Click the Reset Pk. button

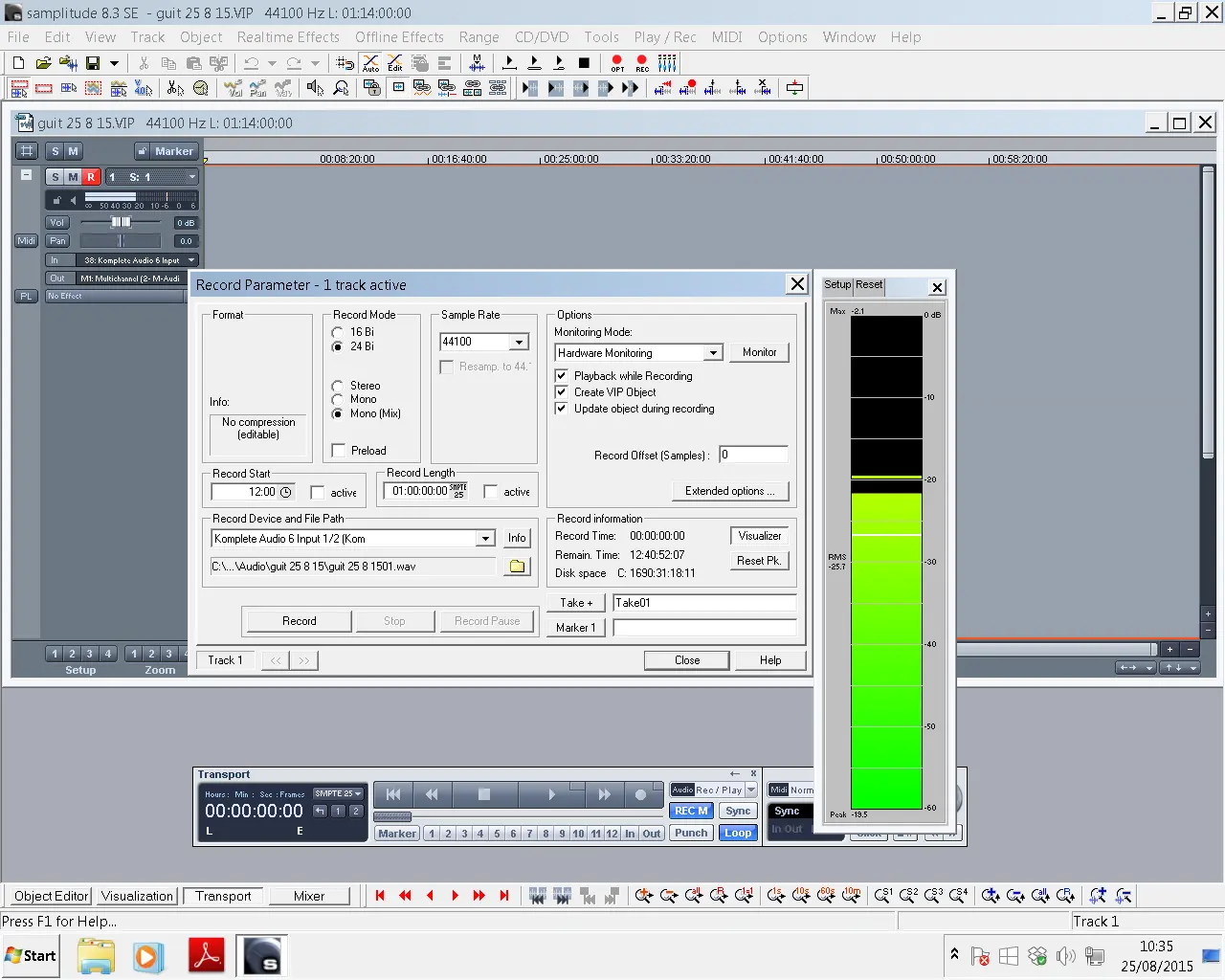click(x=760, y=561)
